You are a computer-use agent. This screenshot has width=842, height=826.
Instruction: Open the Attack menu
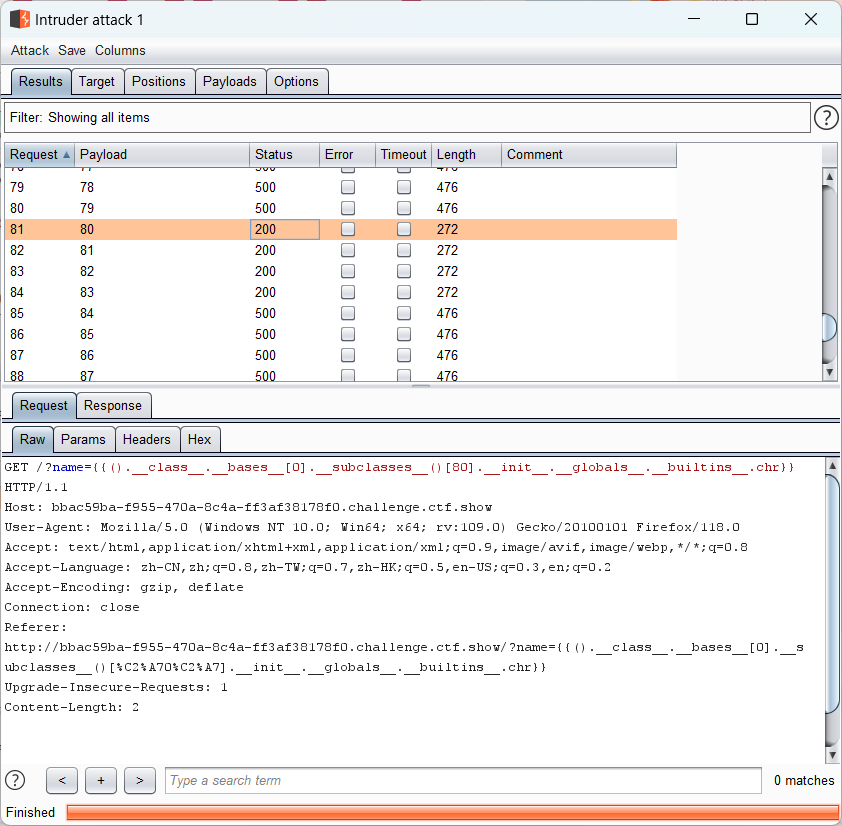(x=30, y=51)
